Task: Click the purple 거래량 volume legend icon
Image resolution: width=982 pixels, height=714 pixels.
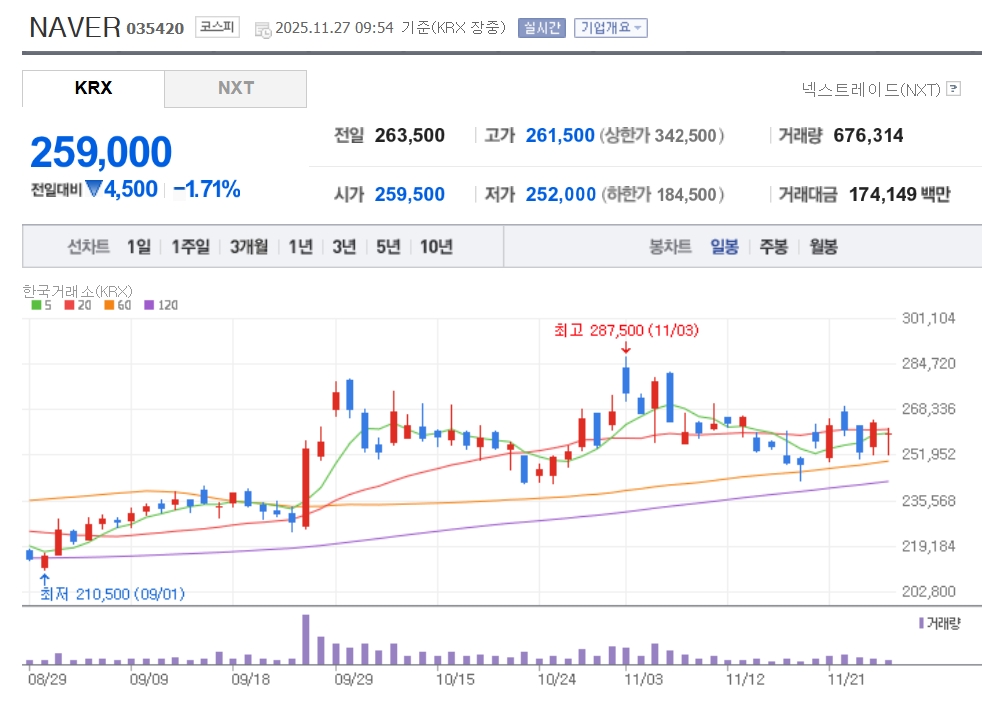Action: coord(921,623)
